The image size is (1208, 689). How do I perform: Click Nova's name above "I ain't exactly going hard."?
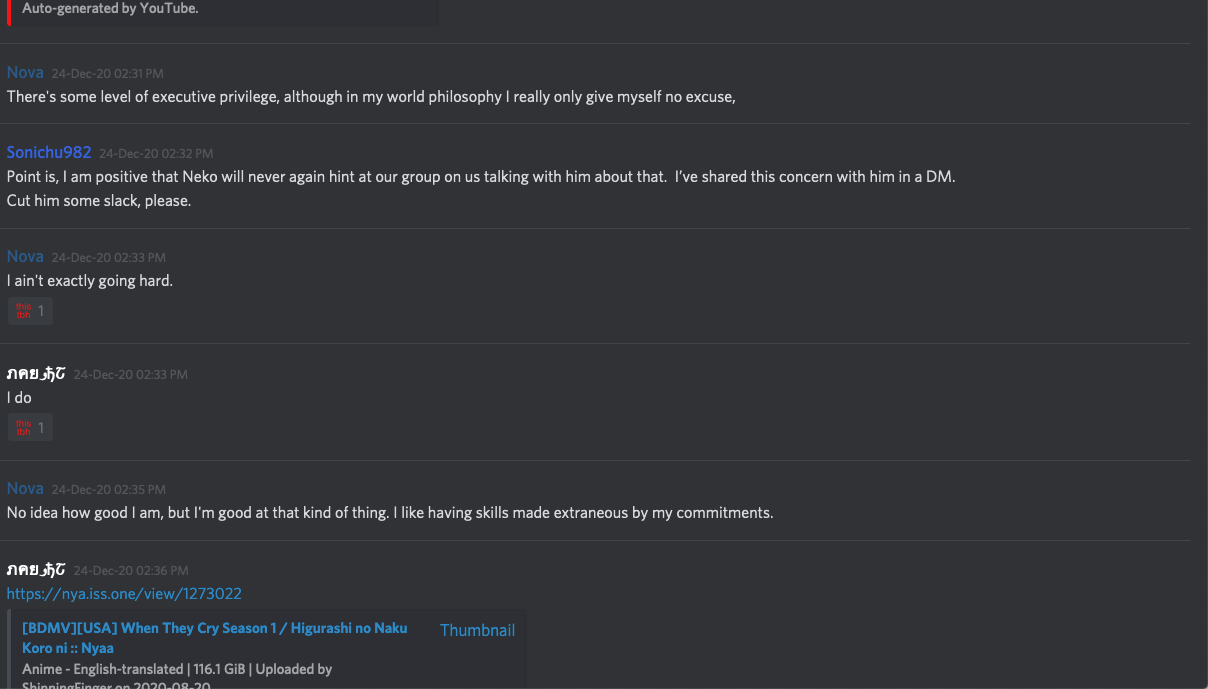[25, 256]
